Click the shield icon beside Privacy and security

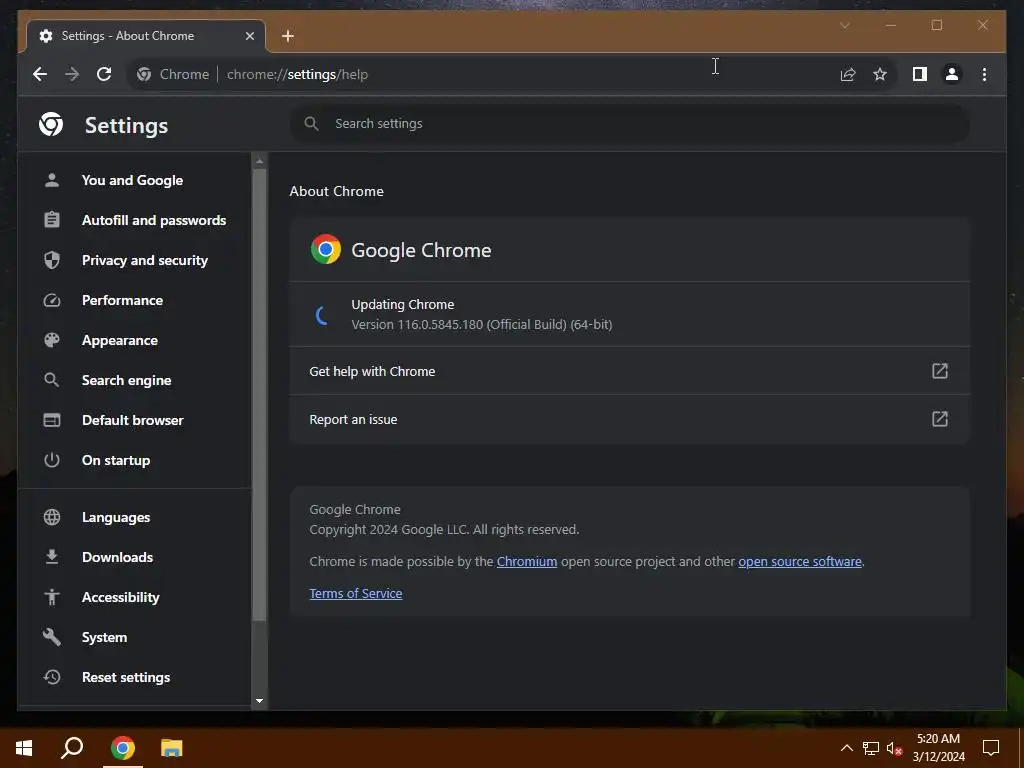[x=52, y=260]
